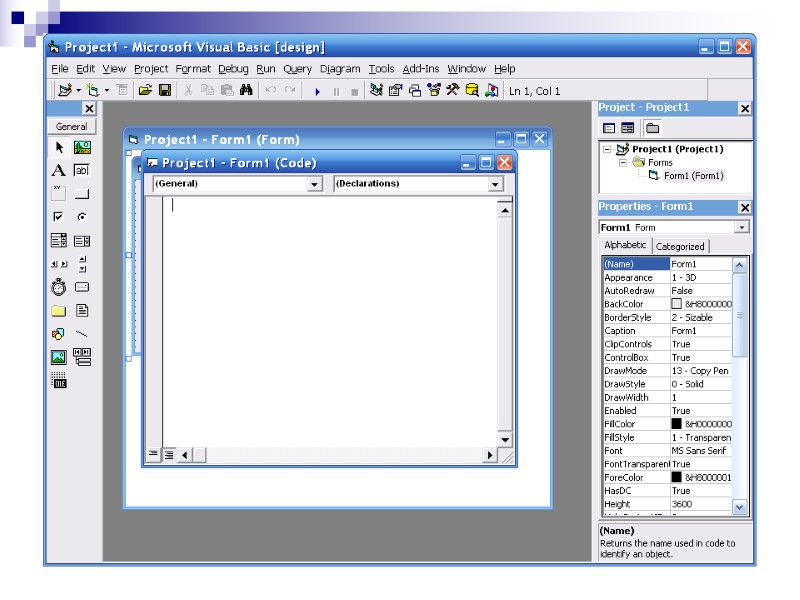
Task: Click View Code in Project panel
Action: coord(609,128)
